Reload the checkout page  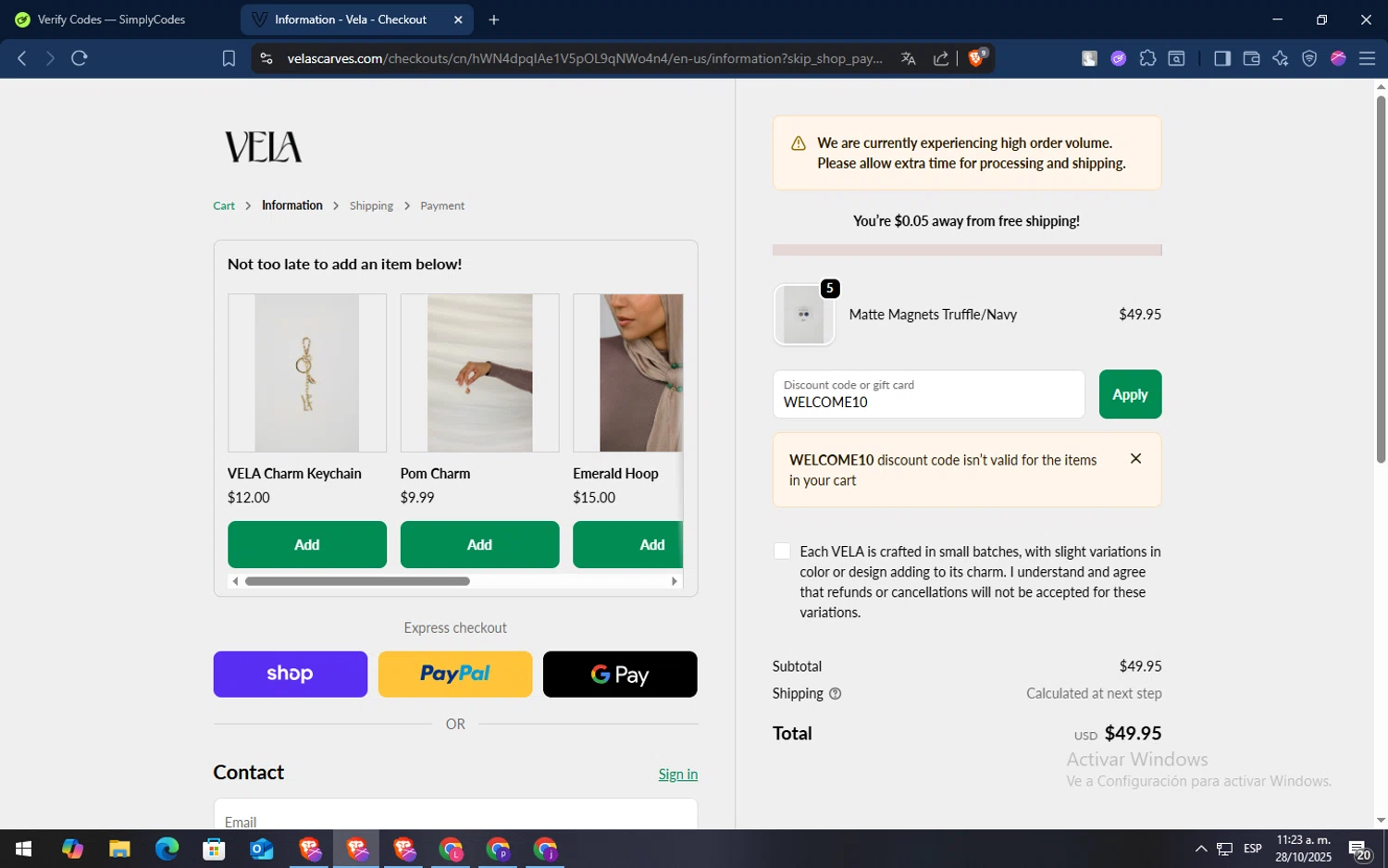pos(80,58)
